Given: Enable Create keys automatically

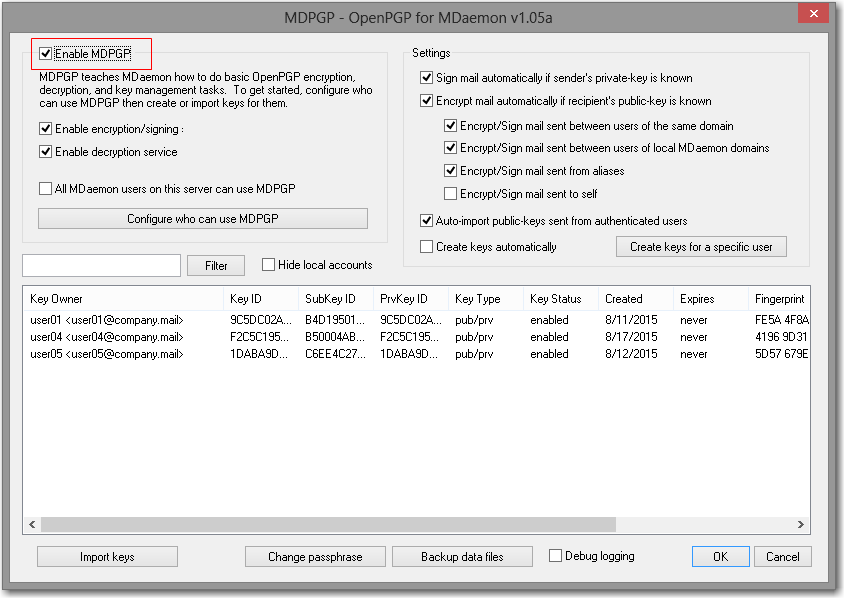Looking at the screenshot, I should coord(427,246).
